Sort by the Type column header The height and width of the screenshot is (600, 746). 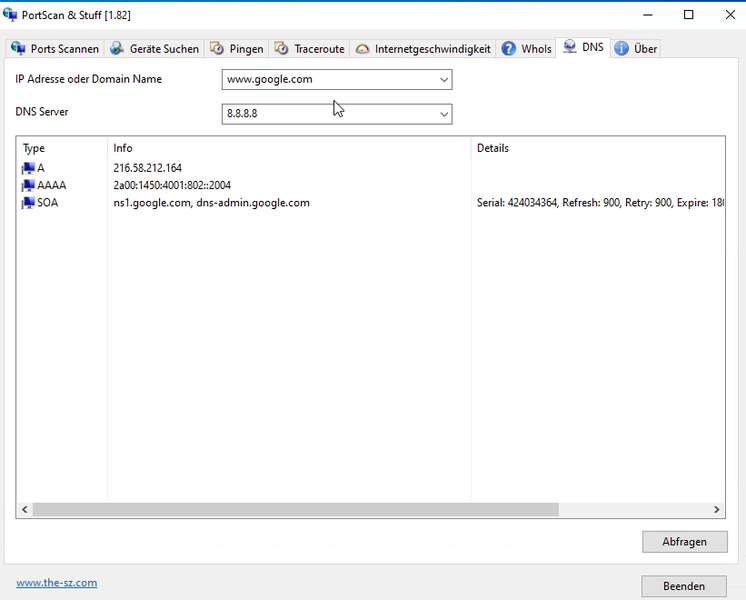(60, 148)
